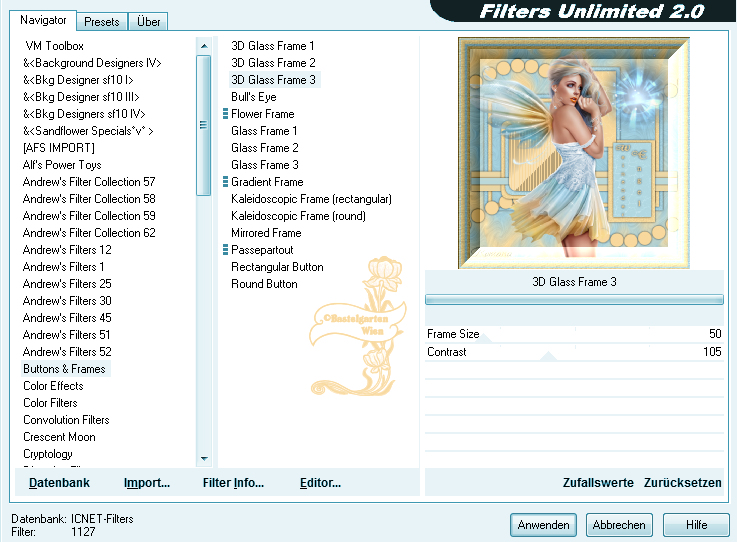Click the category list scrollbar thumb
Image resolution: width=737 pixels, height=542 pixels.
[x=204, y=125]
